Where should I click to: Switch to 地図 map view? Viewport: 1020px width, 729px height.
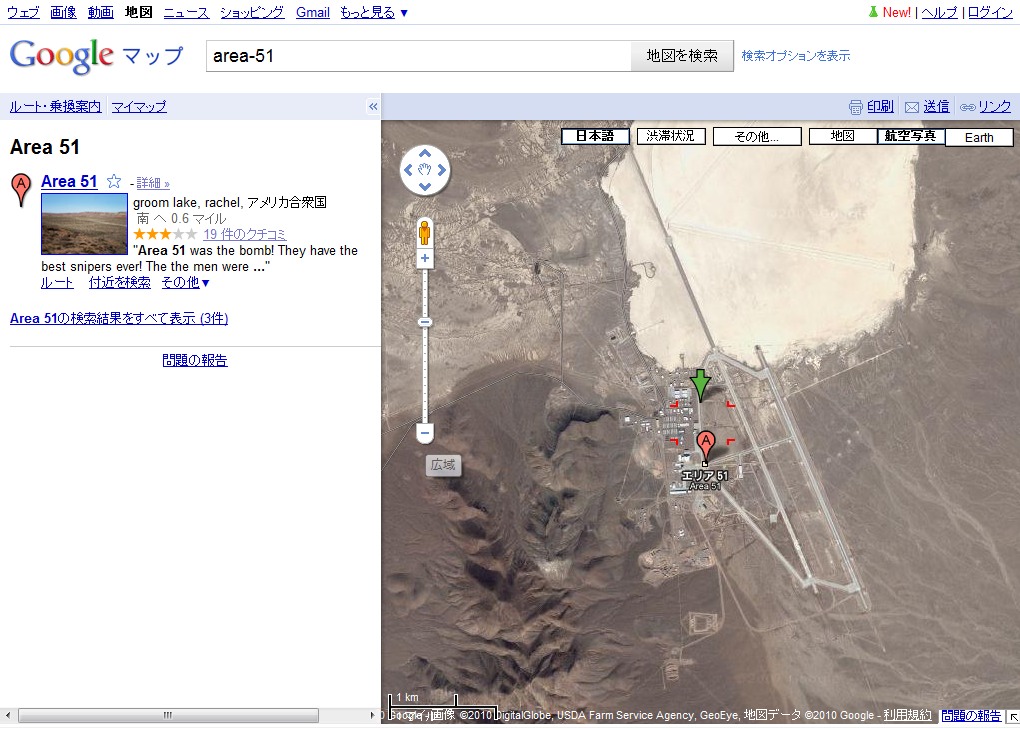tap(843, 136)
